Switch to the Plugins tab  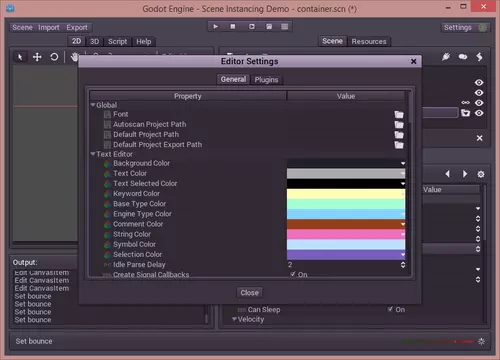(266, 80)
